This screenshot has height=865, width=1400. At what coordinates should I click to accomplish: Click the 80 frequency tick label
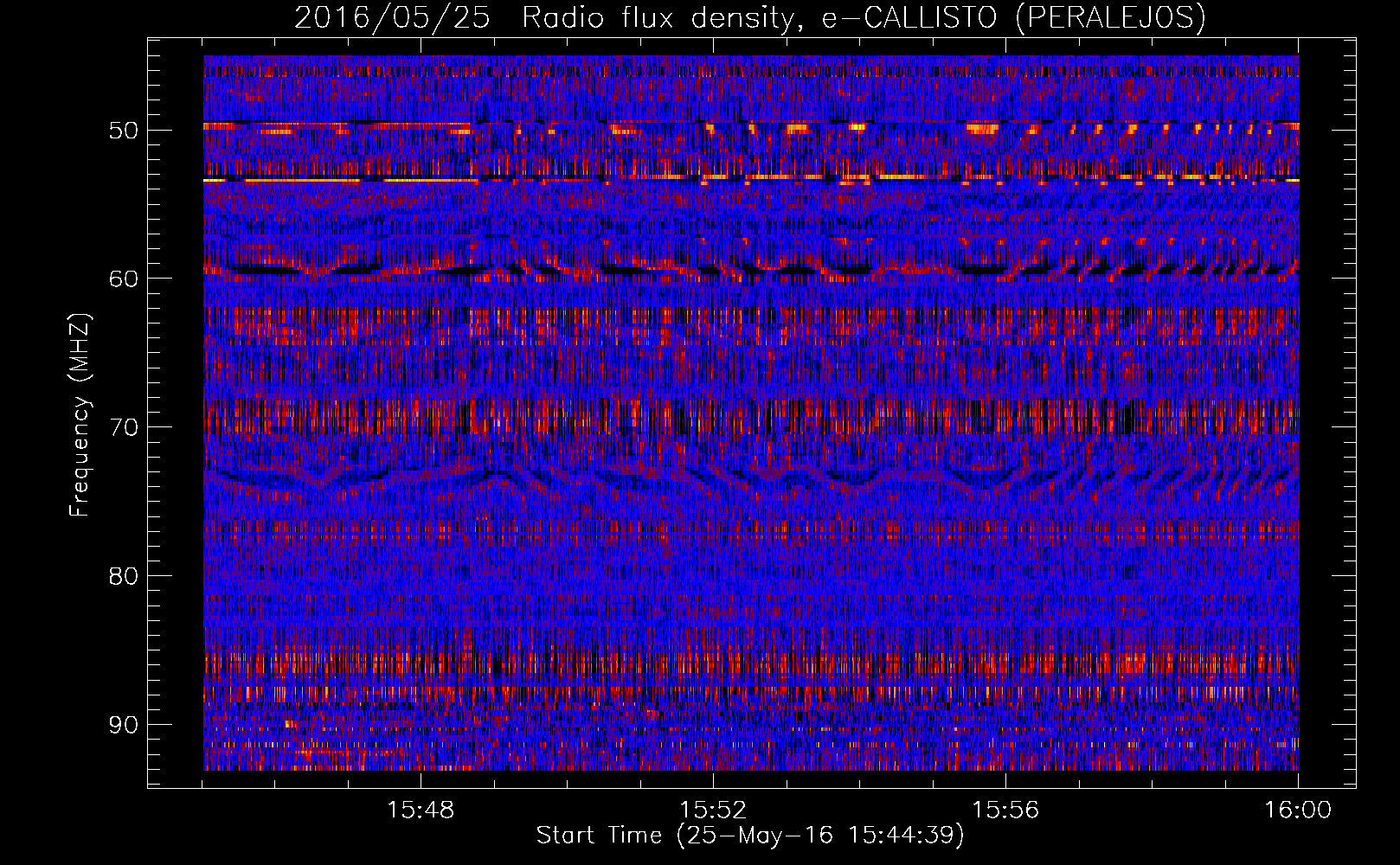click(123, 576)
